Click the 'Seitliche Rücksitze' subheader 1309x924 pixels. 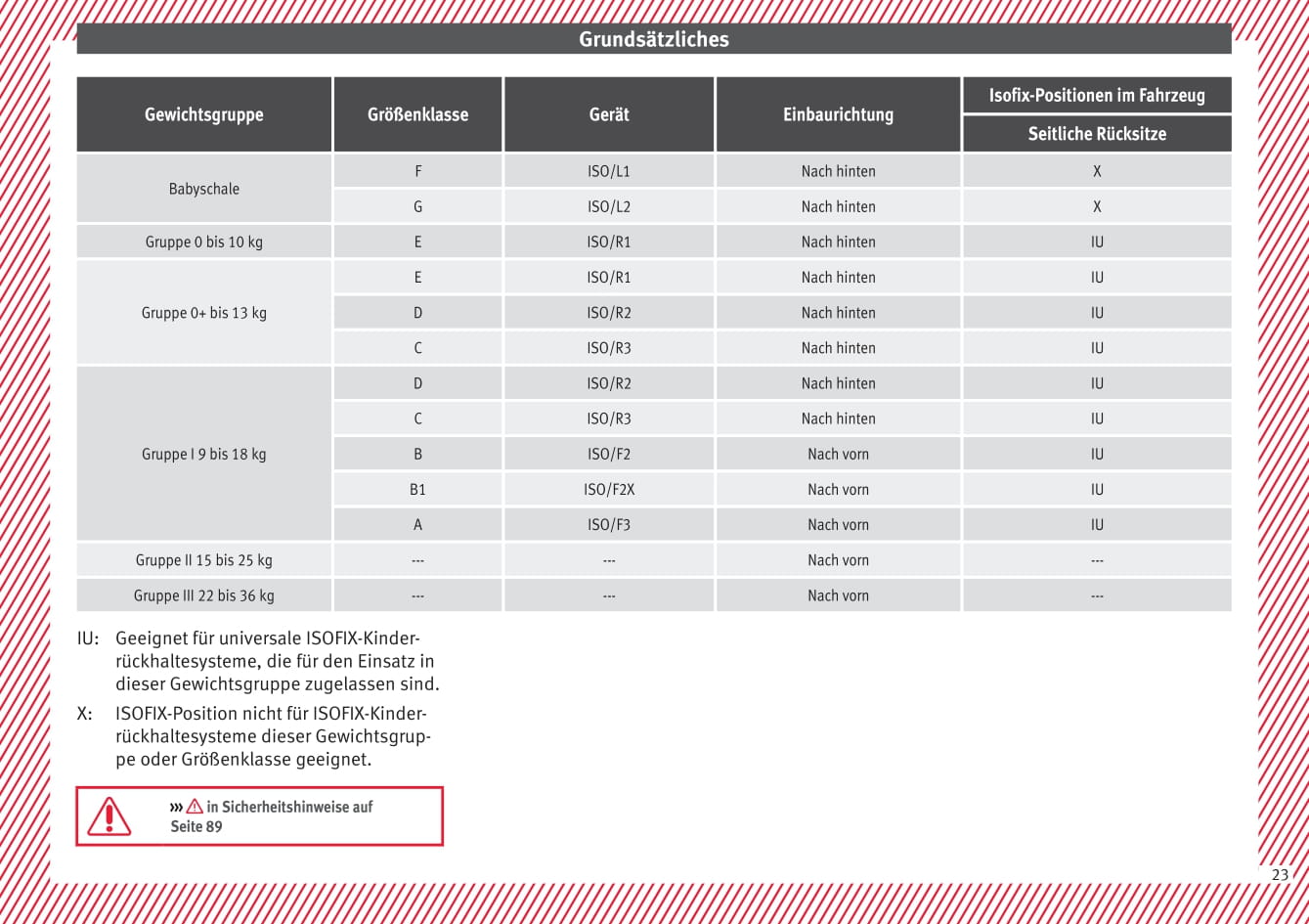tap(1097, 134)
